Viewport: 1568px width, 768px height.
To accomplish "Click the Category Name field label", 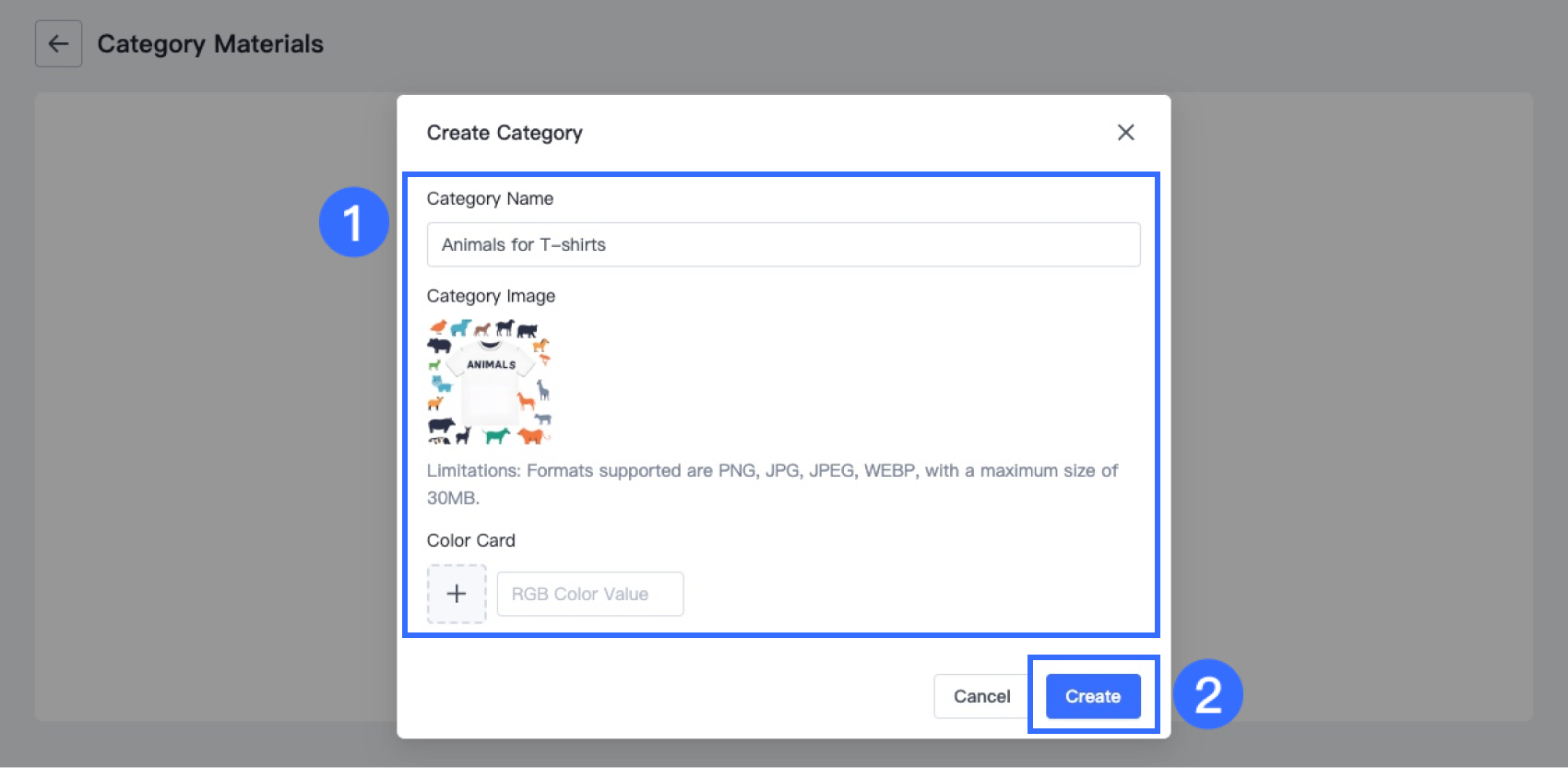I will pyautogui.click(x=490, y=198).
